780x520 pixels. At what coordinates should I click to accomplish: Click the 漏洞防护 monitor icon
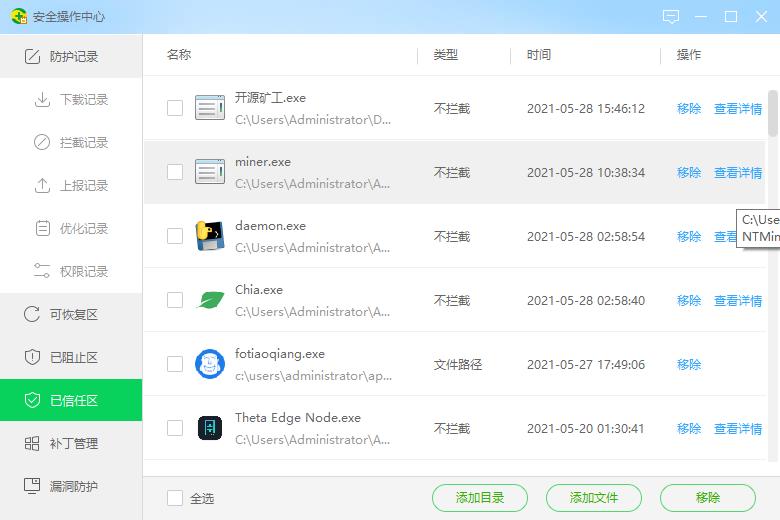tap(32, 486)
